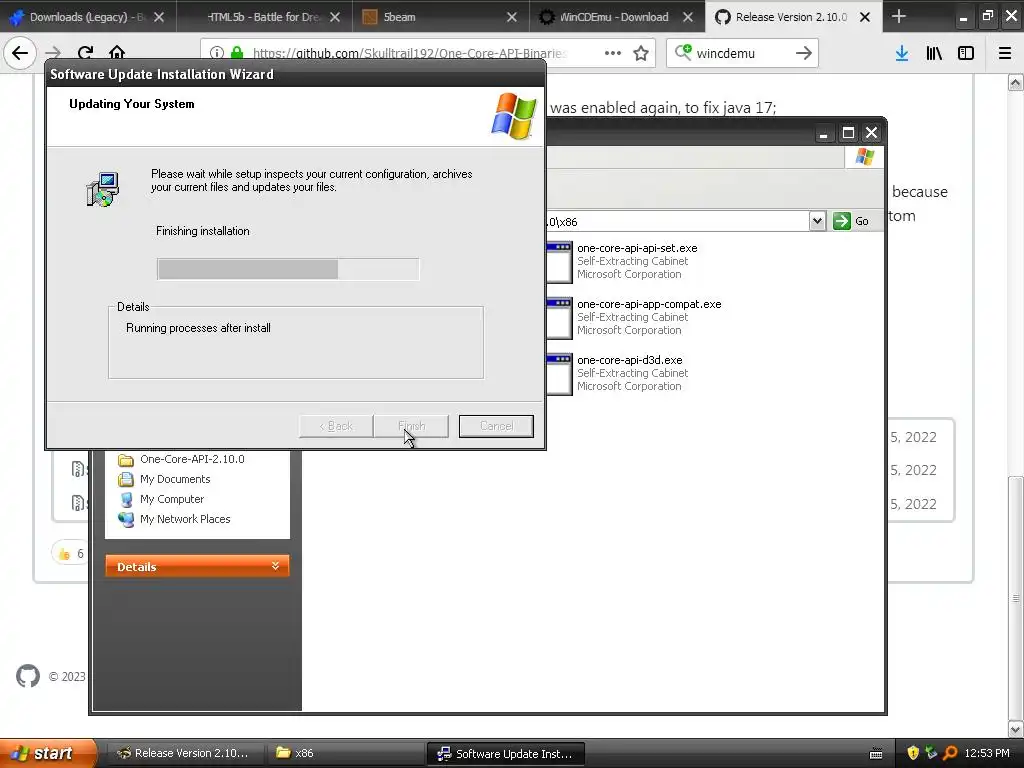
Task: Switch to WinCDEmu - Download tab
Action: [x=617, y=17]
